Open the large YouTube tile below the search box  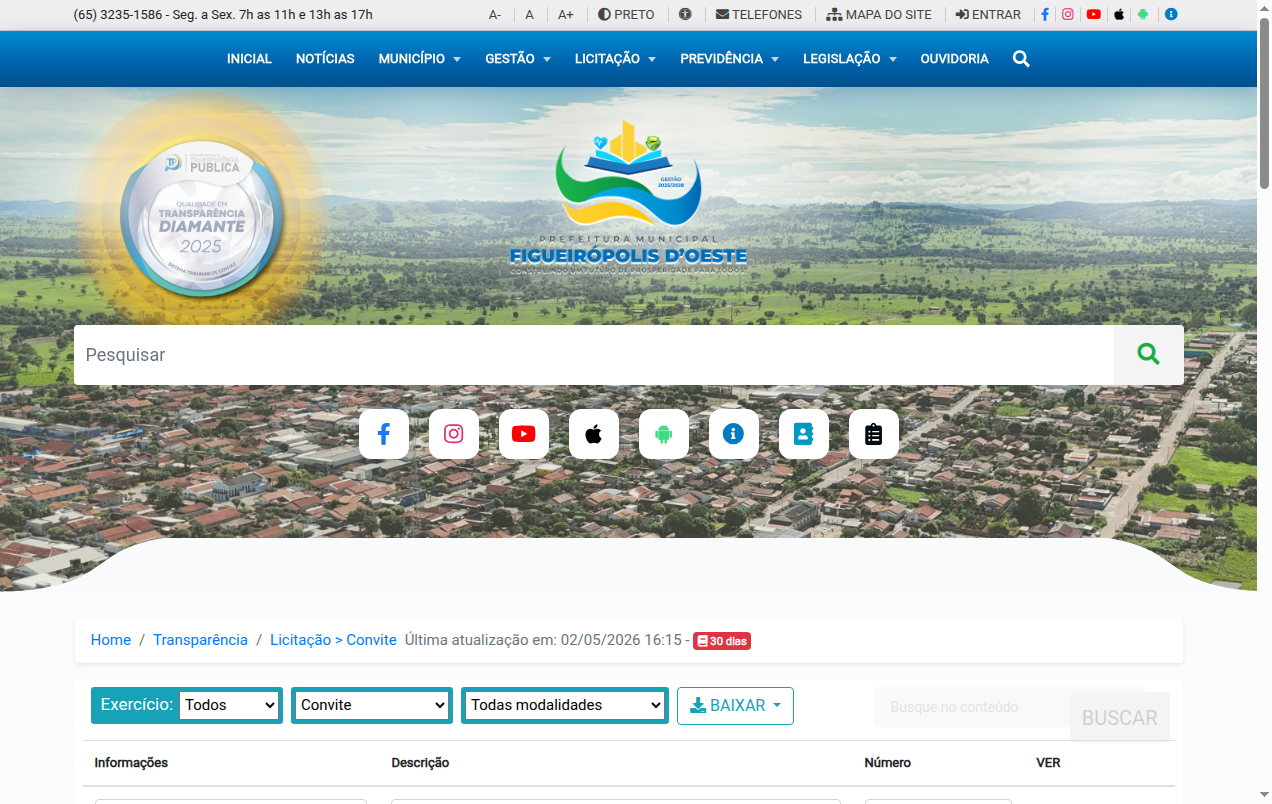[x=524, y=434]
